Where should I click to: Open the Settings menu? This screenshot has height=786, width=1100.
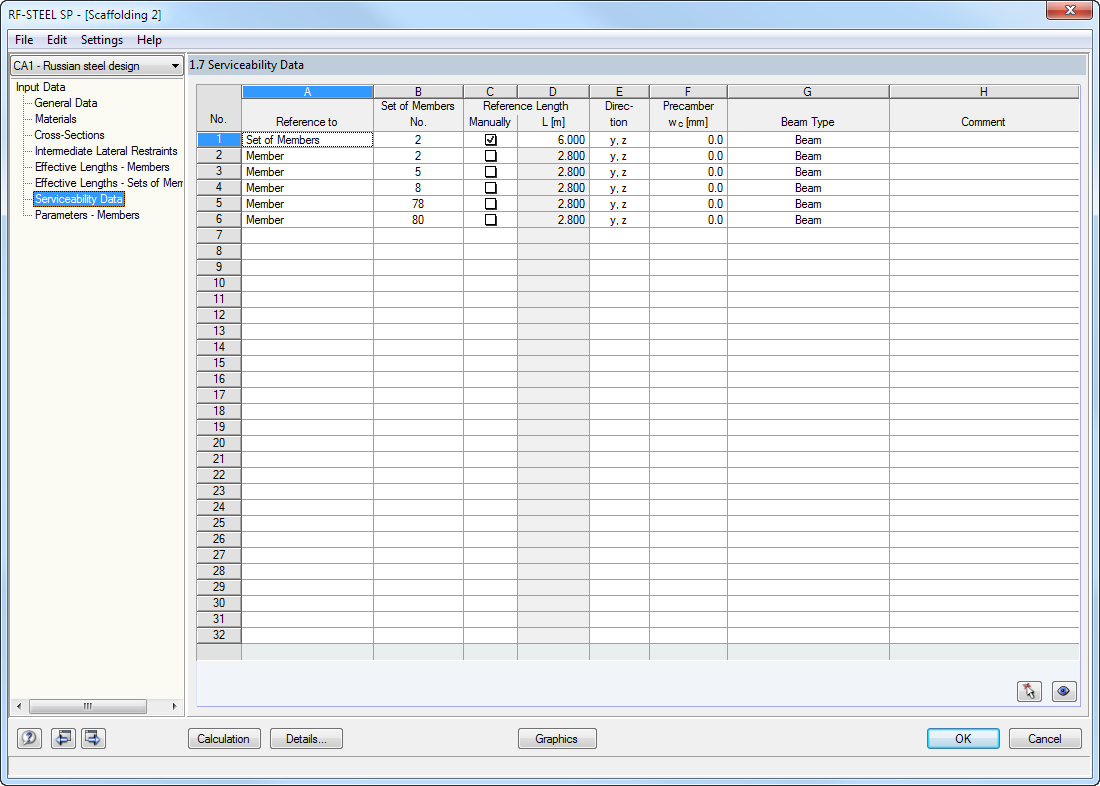click(x=101, y=40)
